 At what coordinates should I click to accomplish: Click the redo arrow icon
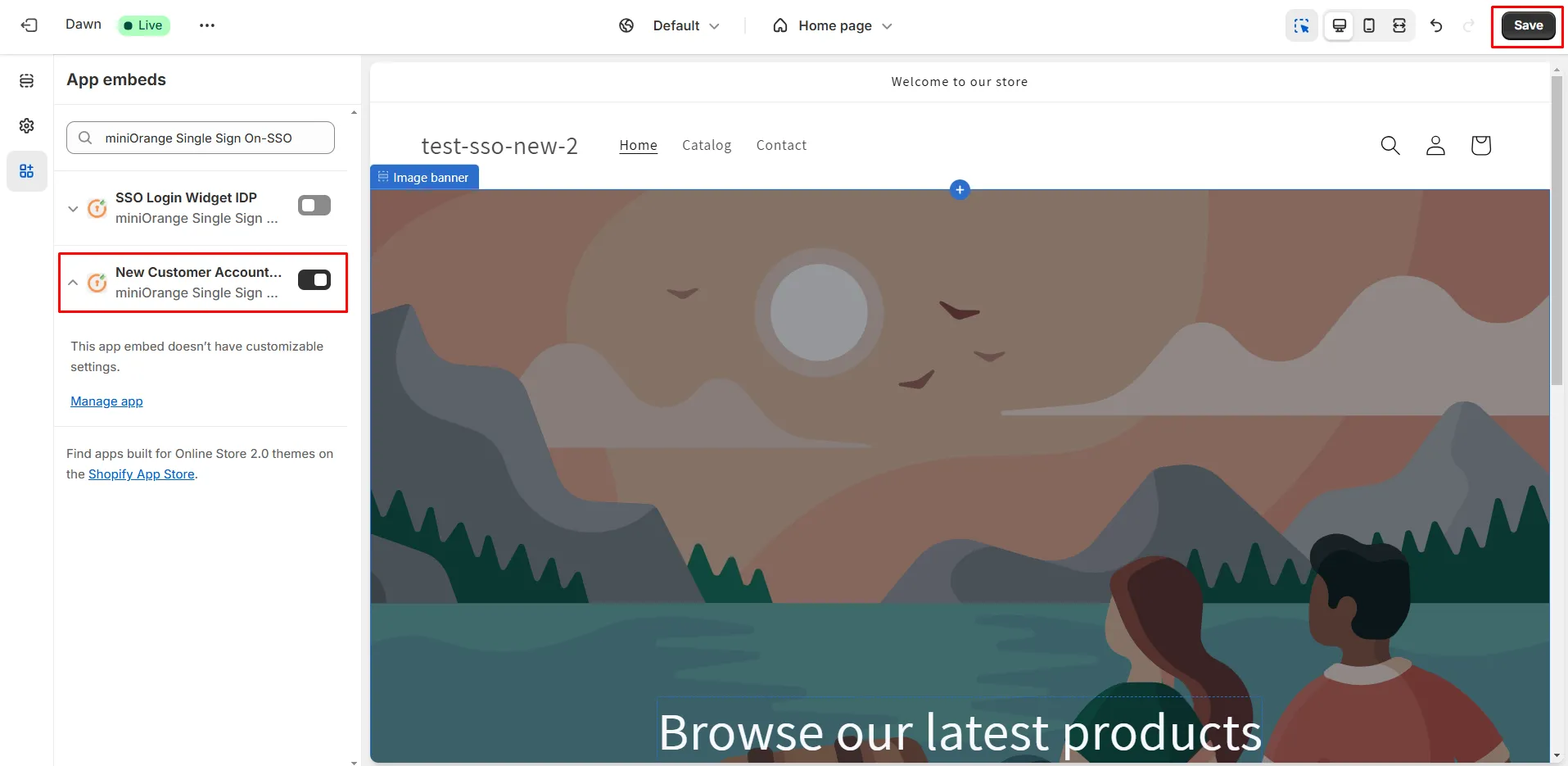[x=1469, y=25]
